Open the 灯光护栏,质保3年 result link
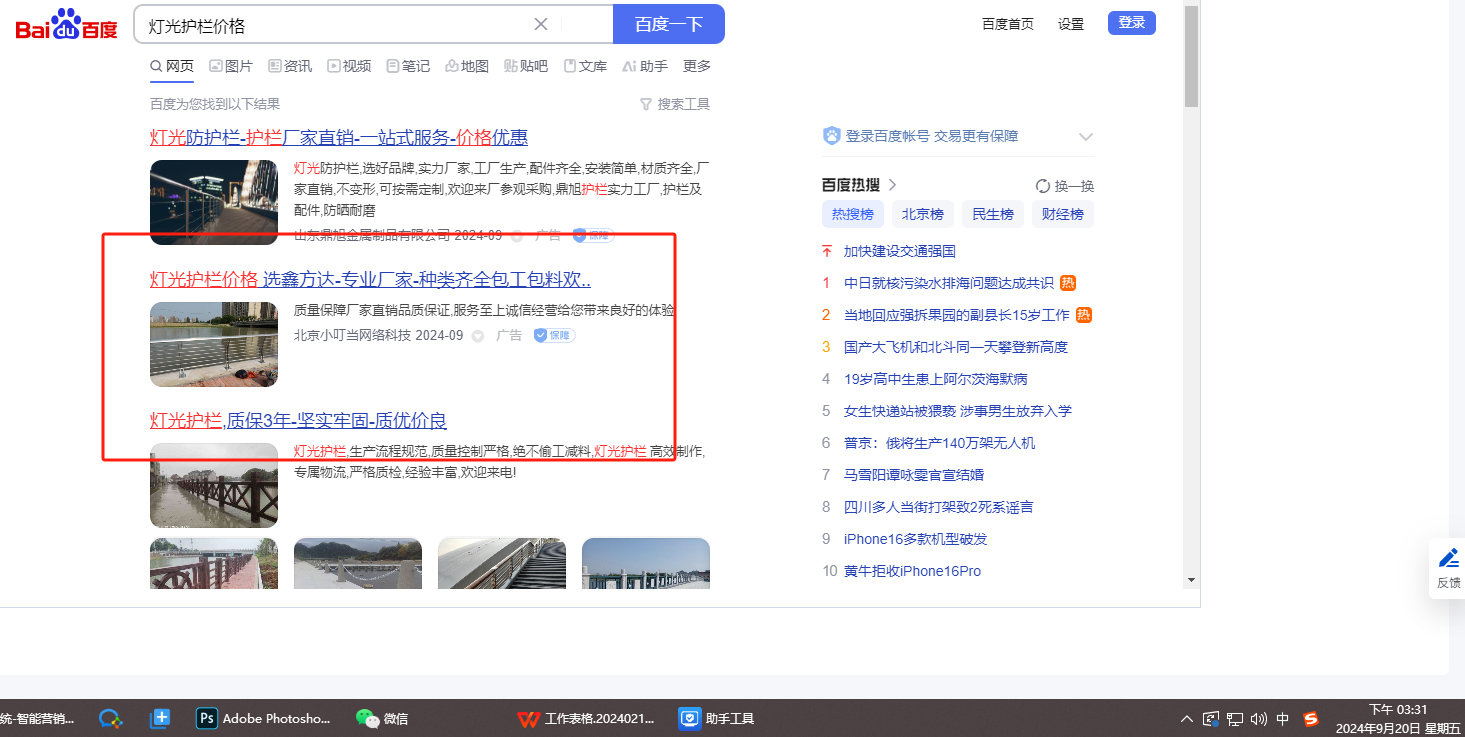 [x=298, y=420]
